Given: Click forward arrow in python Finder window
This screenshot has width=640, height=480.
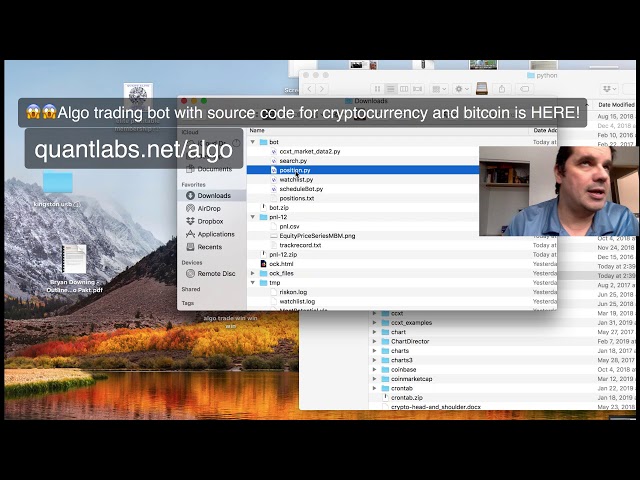Looking at the screenshot, I should click(322, 89).
